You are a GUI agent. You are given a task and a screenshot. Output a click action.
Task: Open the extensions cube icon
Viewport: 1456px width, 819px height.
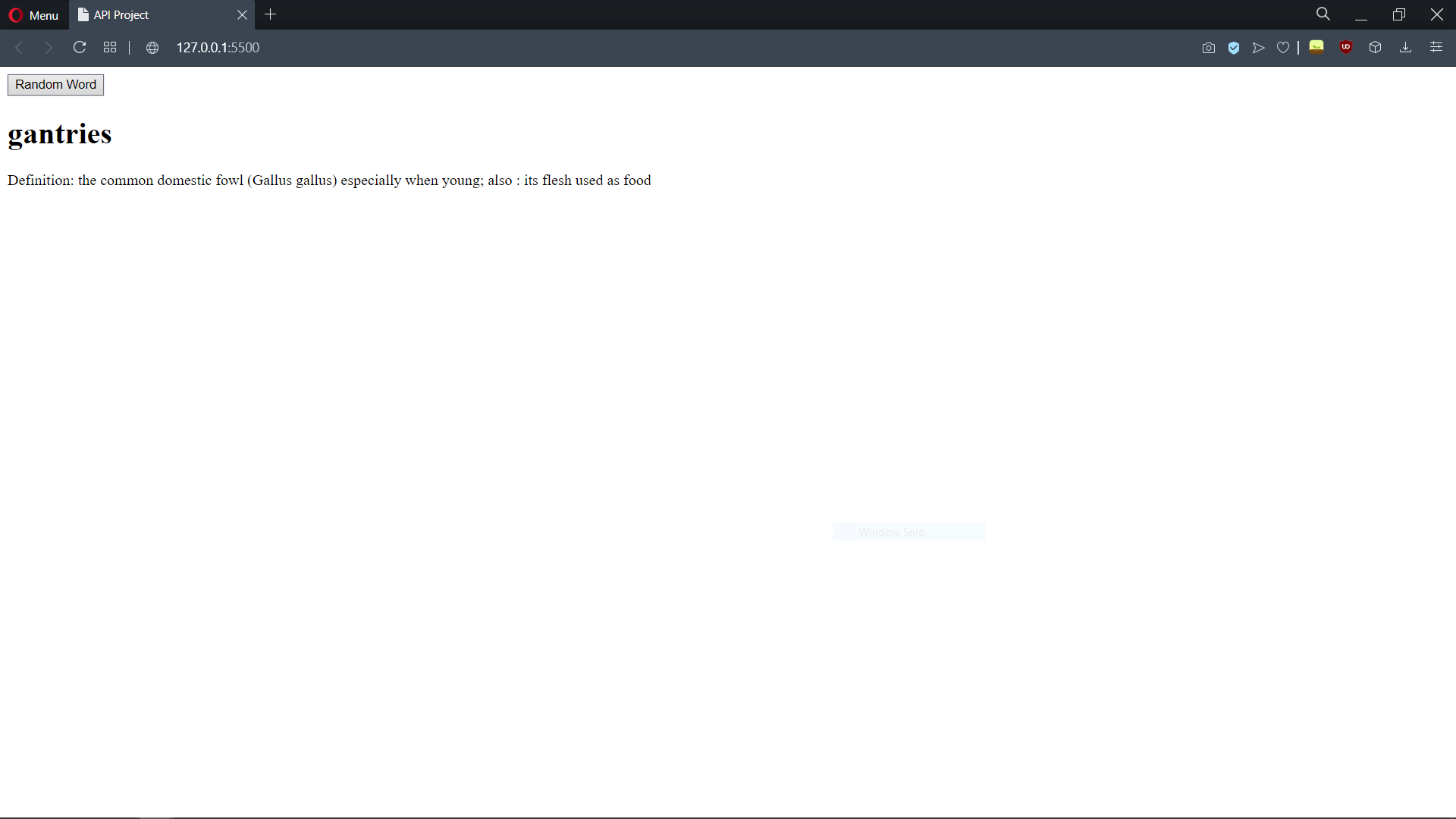[1376, 48]
